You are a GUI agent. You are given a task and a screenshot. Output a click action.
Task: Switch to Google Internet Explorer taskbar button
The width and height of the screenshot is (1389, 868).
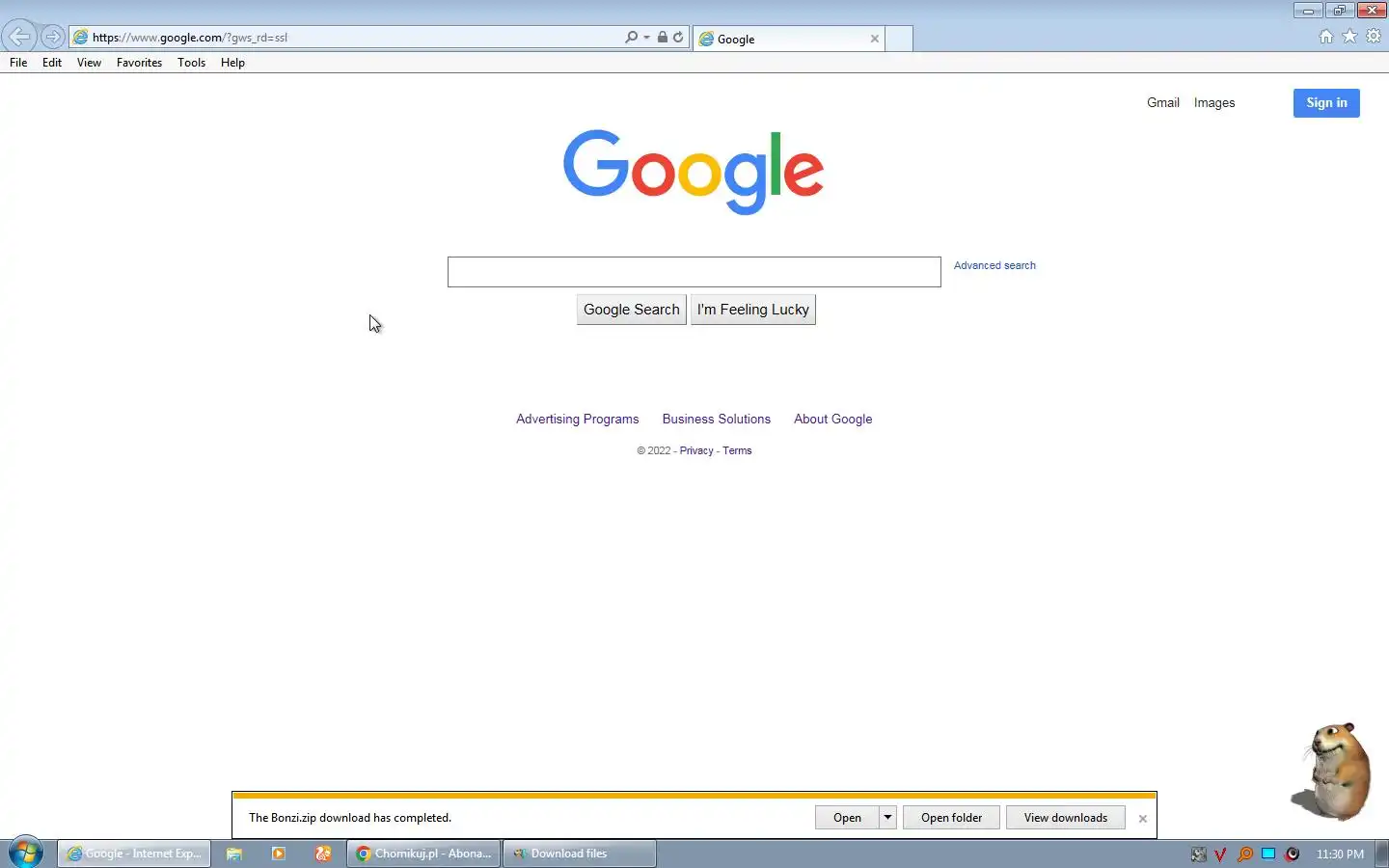coord(134,854)
